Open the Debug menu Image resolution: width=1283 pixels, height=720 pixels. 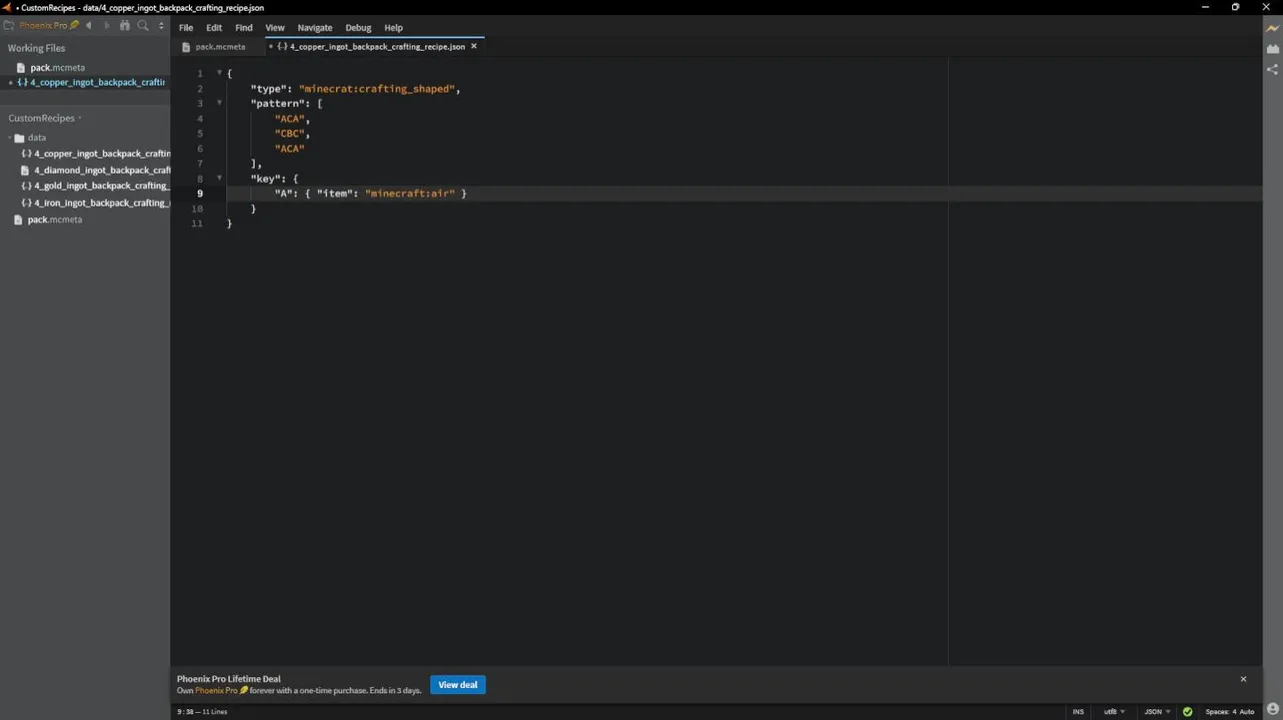point(358,28)
